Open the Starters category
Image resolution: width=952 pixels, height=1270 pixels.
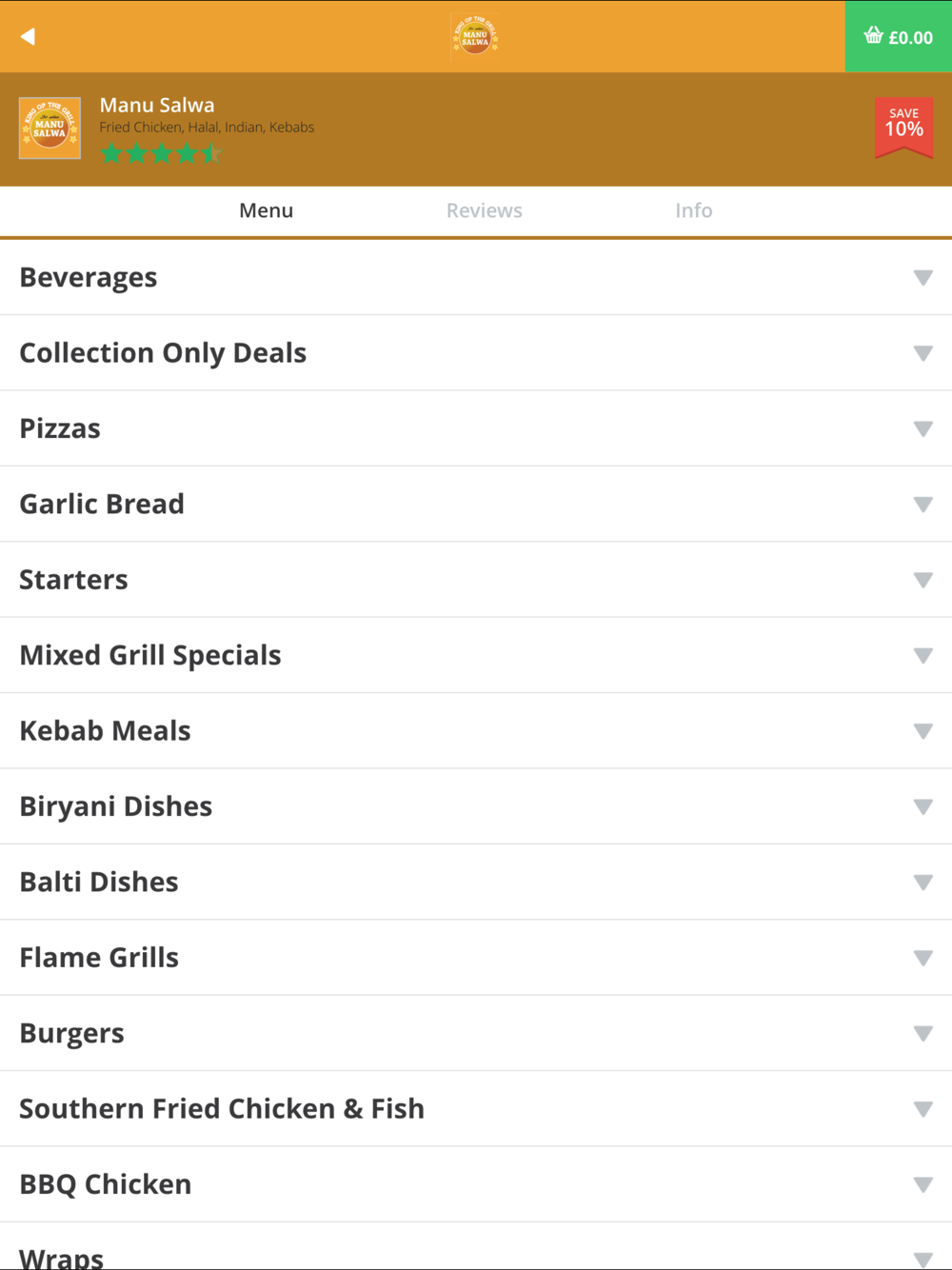point(476,580)
